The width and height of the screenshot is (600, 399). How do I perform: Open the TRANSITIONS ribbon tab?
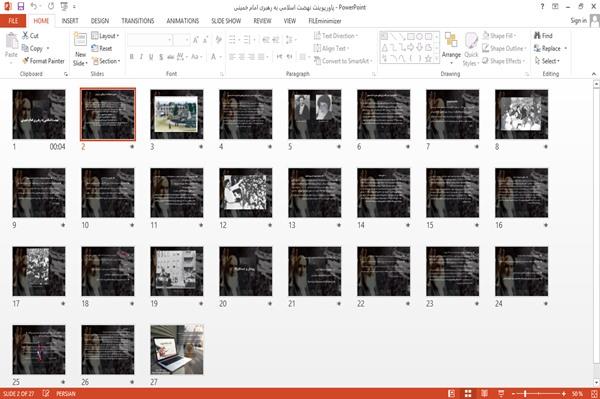click(138, 21)
